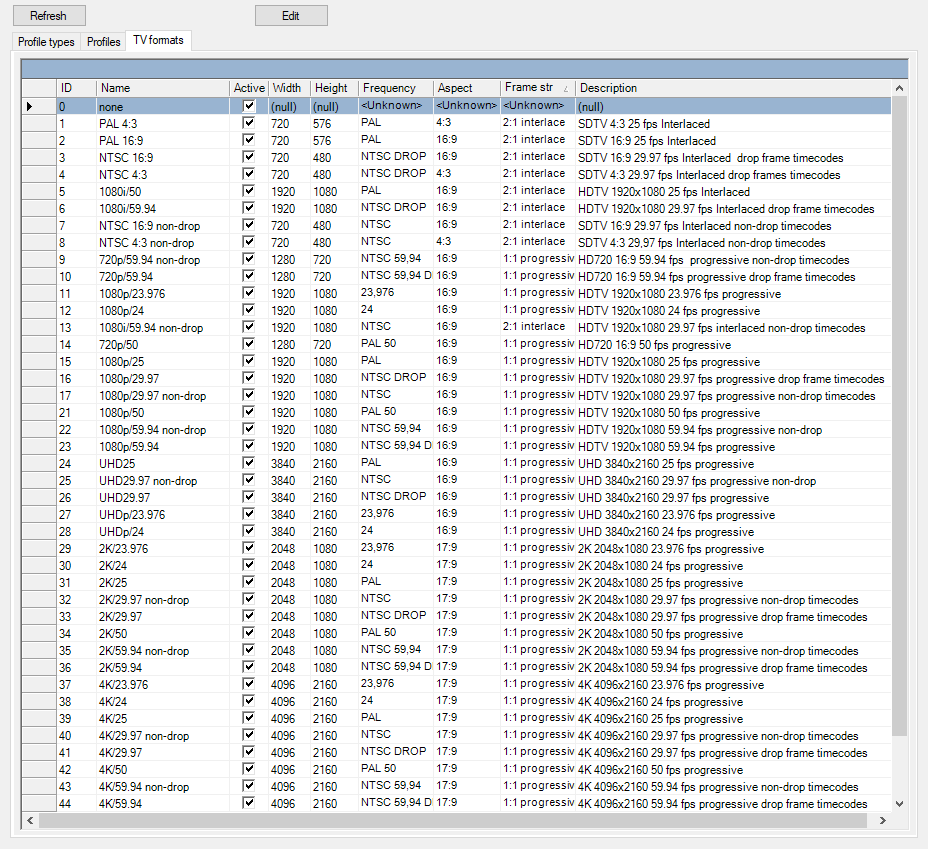Viewport: 928px width, 849px height.
Task: Toggle Active for 1080i/50
Action: click(x=249, y=191)
